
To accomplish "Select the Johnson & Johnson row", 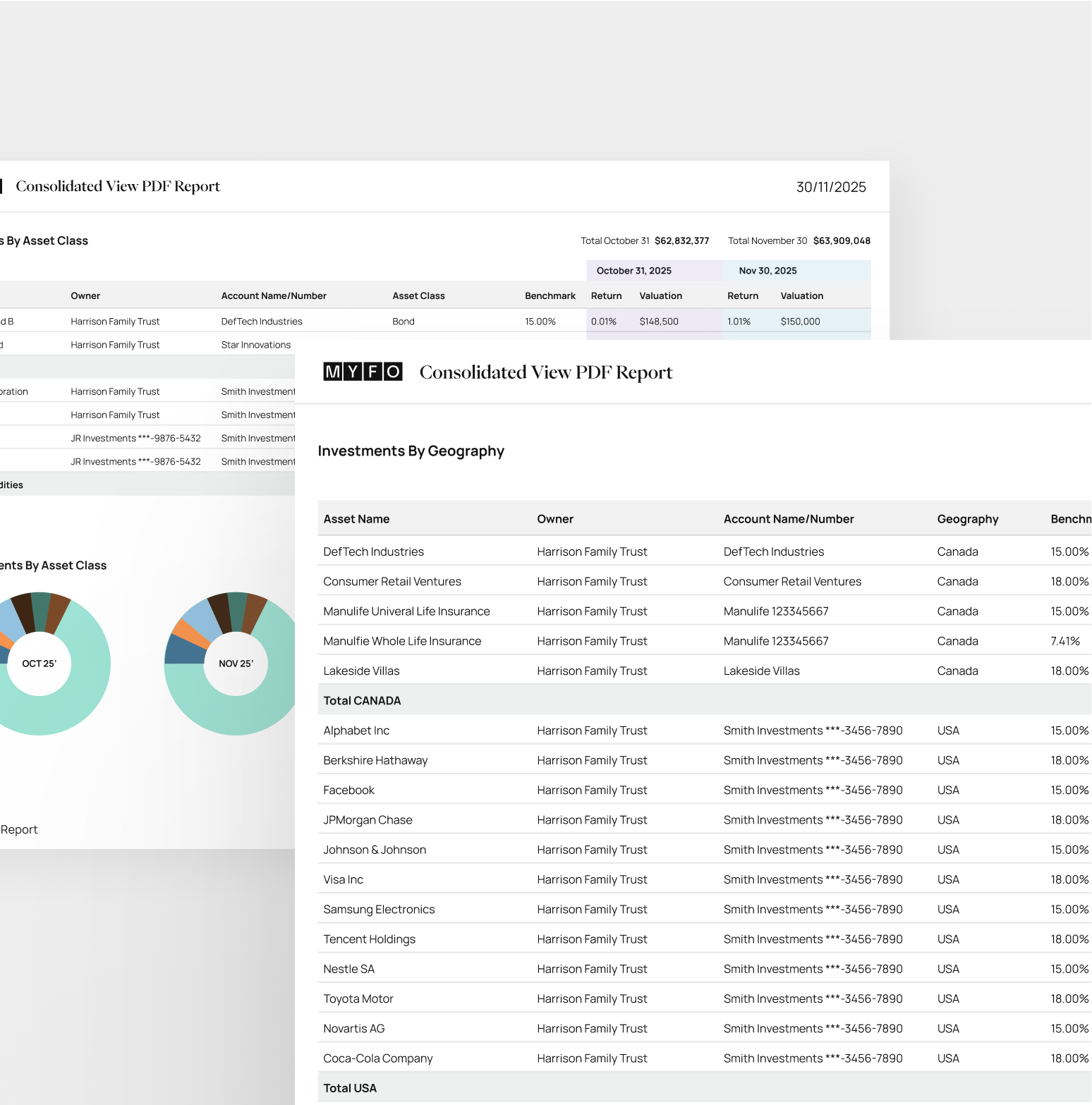I will pos(704,850).
